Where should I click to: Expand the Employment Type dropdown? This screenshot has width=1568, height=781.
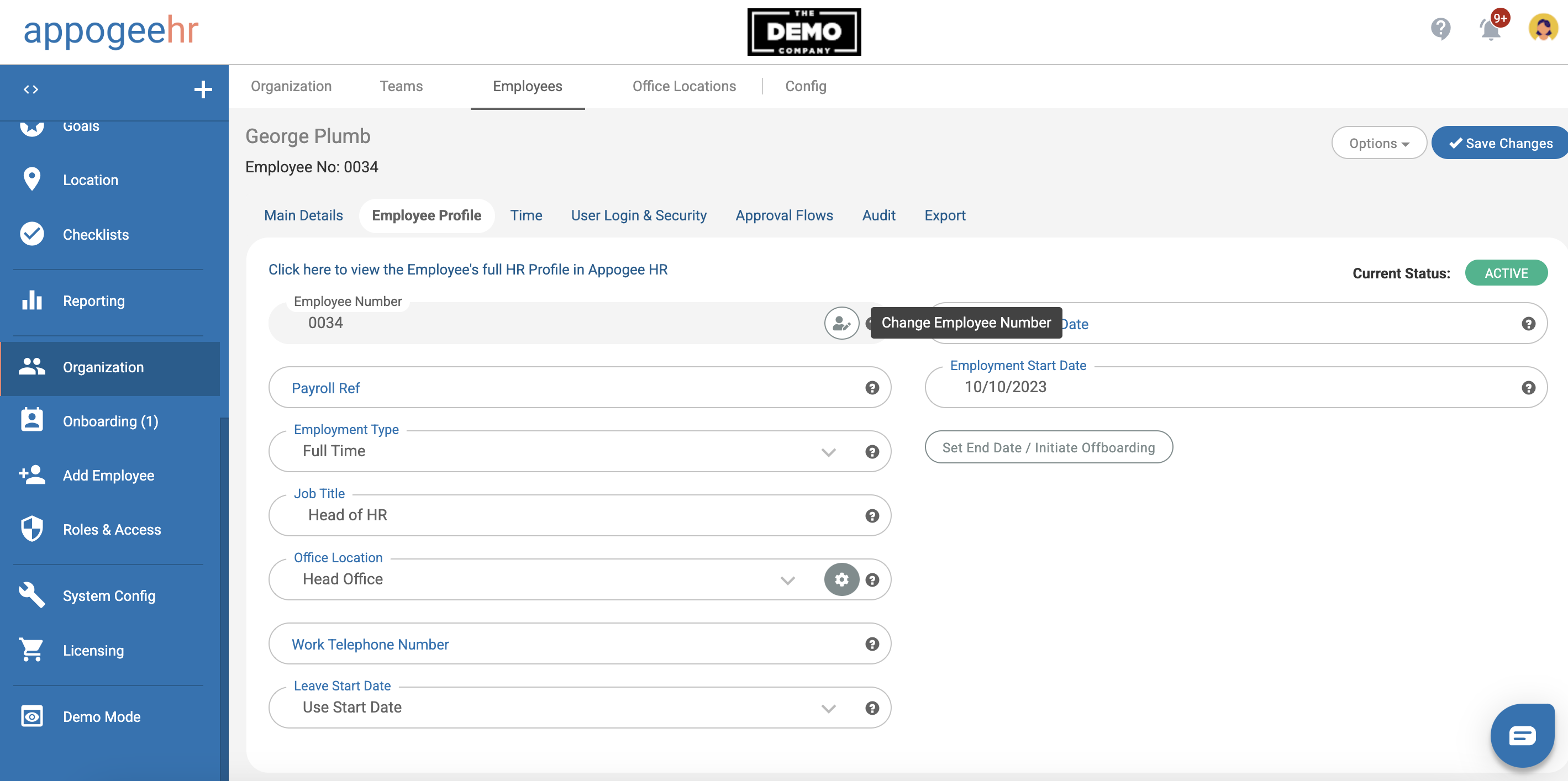(x=828, y=452)
